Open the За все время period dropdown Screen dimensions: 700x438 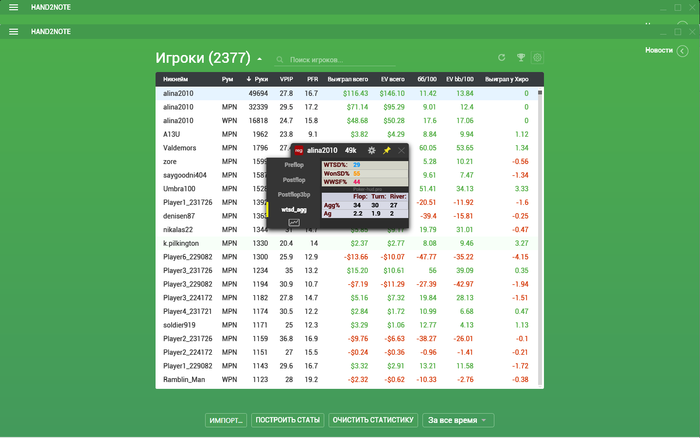click(x=458, y=420)
